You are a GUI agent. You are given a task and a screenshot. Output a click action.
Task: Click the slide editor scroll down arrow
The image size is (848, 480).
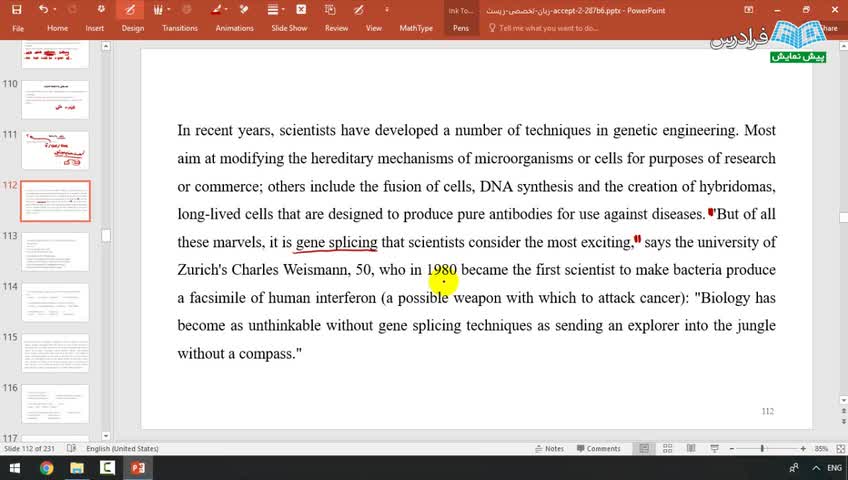pos(843,400)
